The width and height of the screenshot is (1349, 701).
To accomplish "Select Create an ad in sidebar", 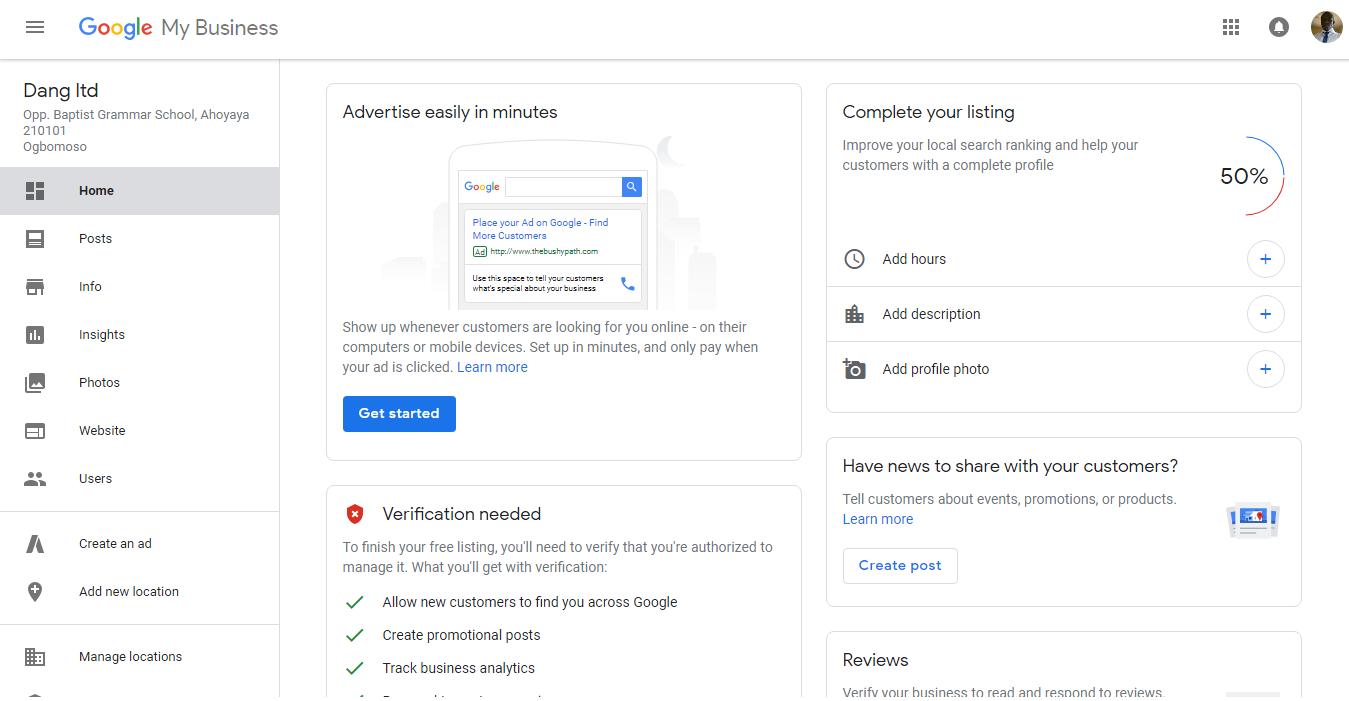I will 140,544.
